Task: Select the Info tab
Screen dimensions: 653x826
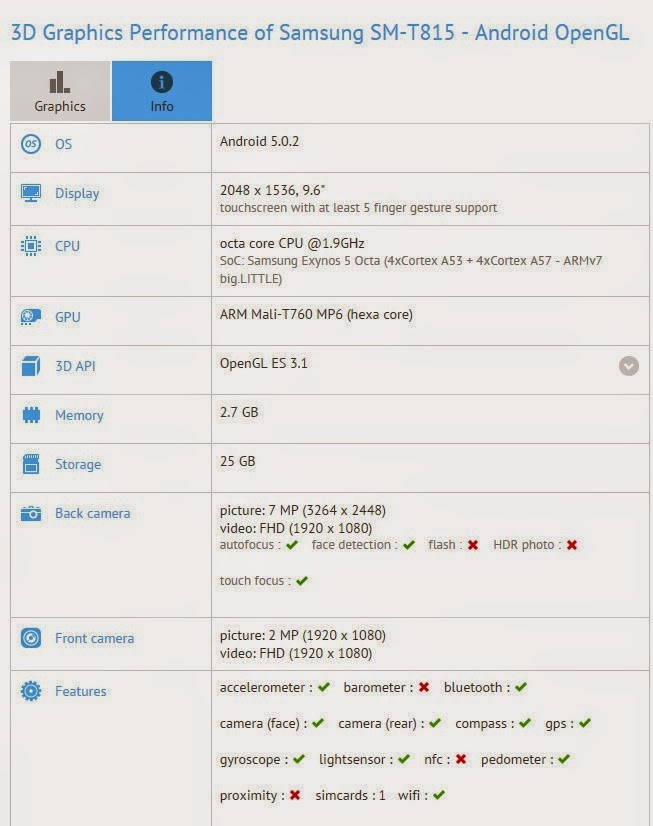Action: (162, 91)
